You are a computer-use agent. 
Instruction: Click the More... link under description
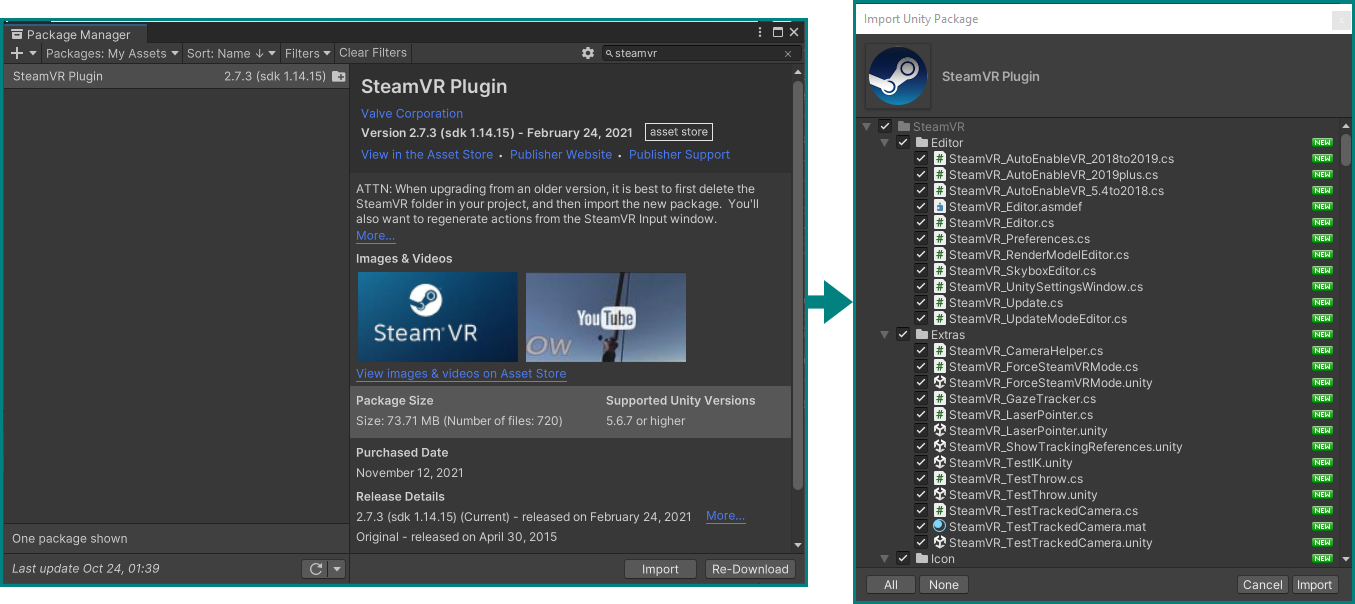pyautogui.click(x=375, y=236)
